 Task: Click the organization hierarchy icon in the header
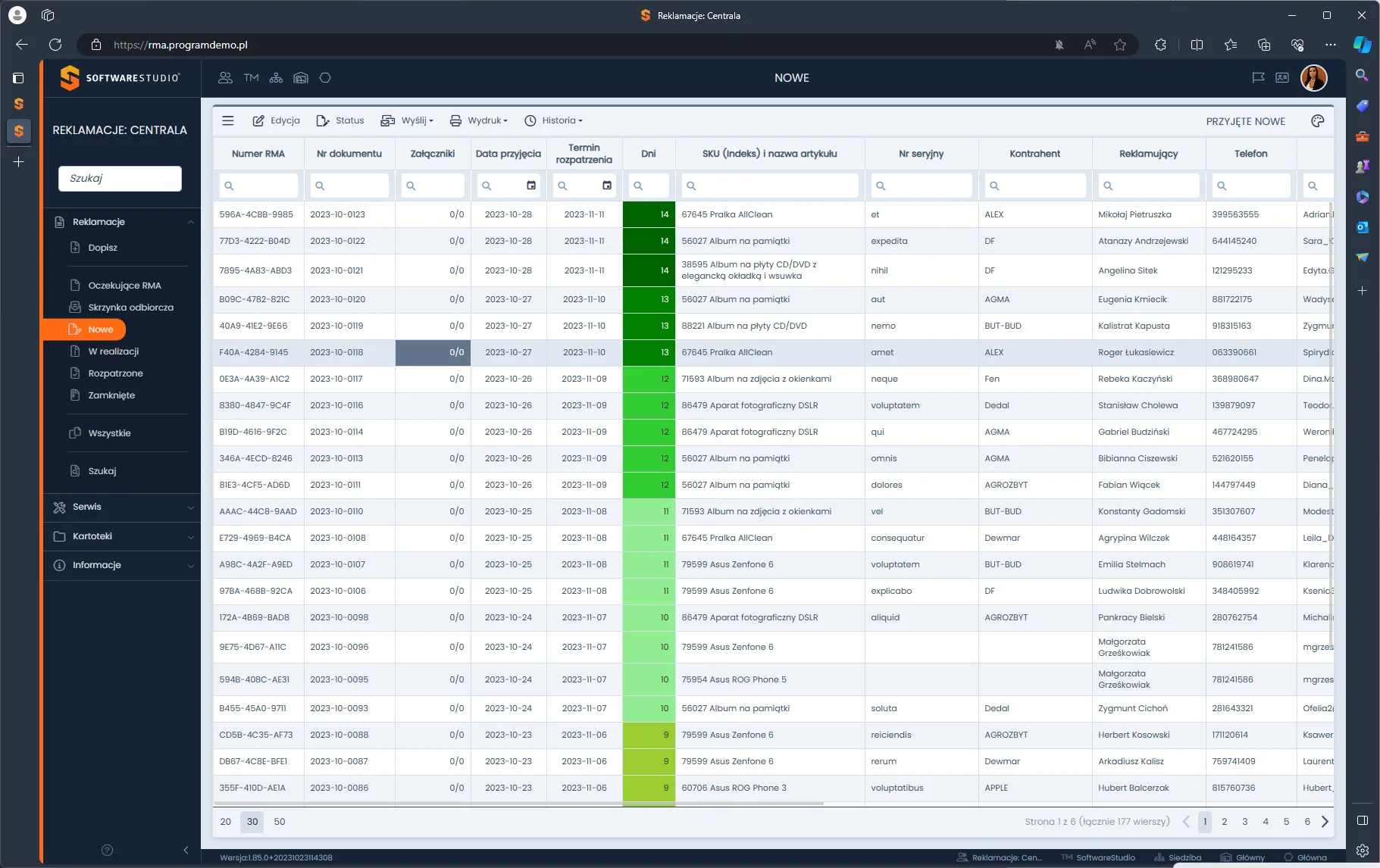[276, 78]
